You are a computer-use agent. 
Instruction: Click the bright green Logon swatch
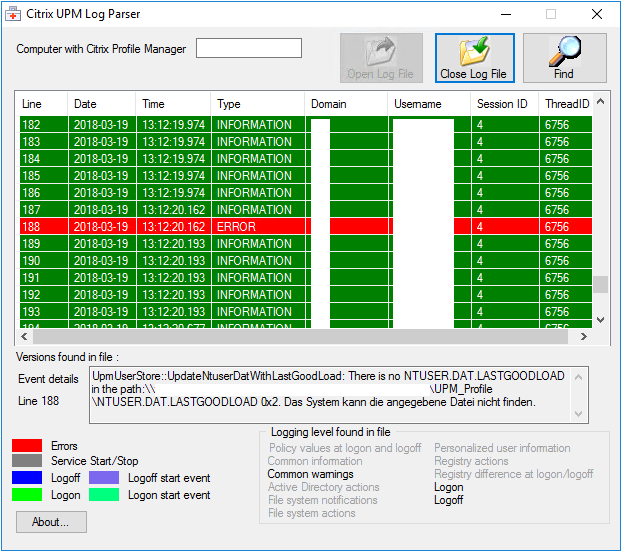(x=27, y=494)
